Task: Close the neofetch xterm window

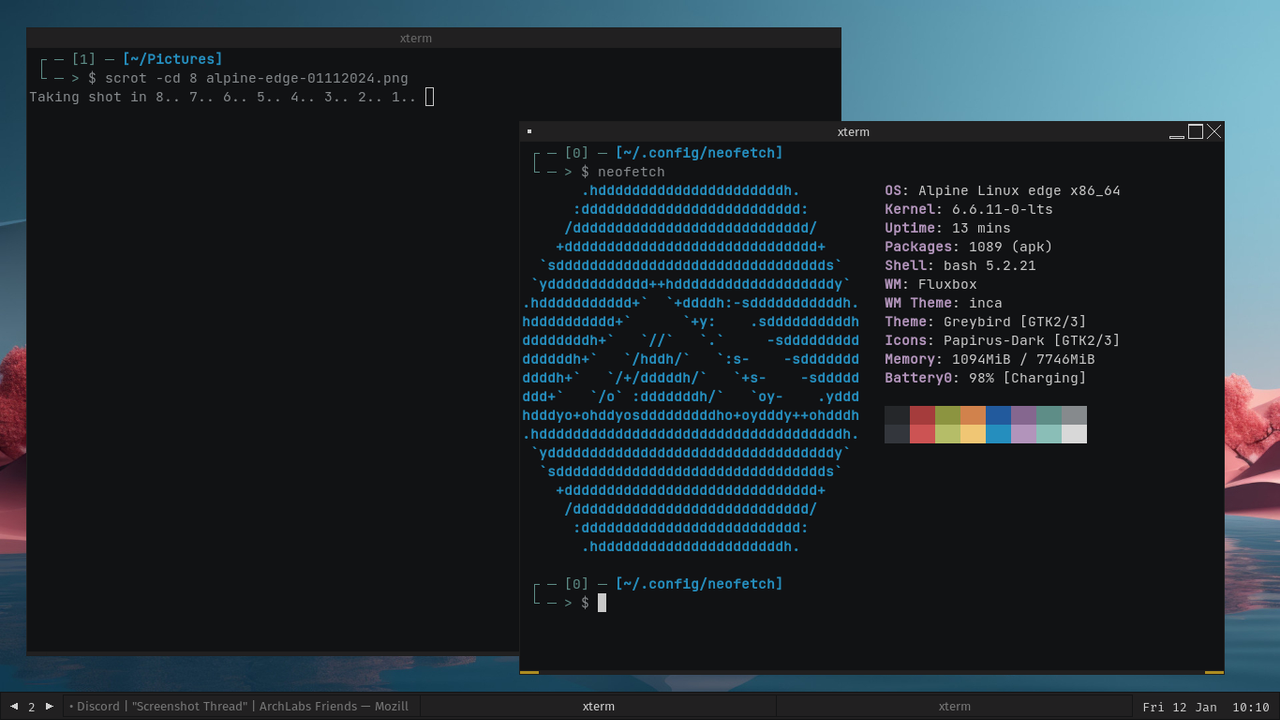Action: (x=1214, y=132)
